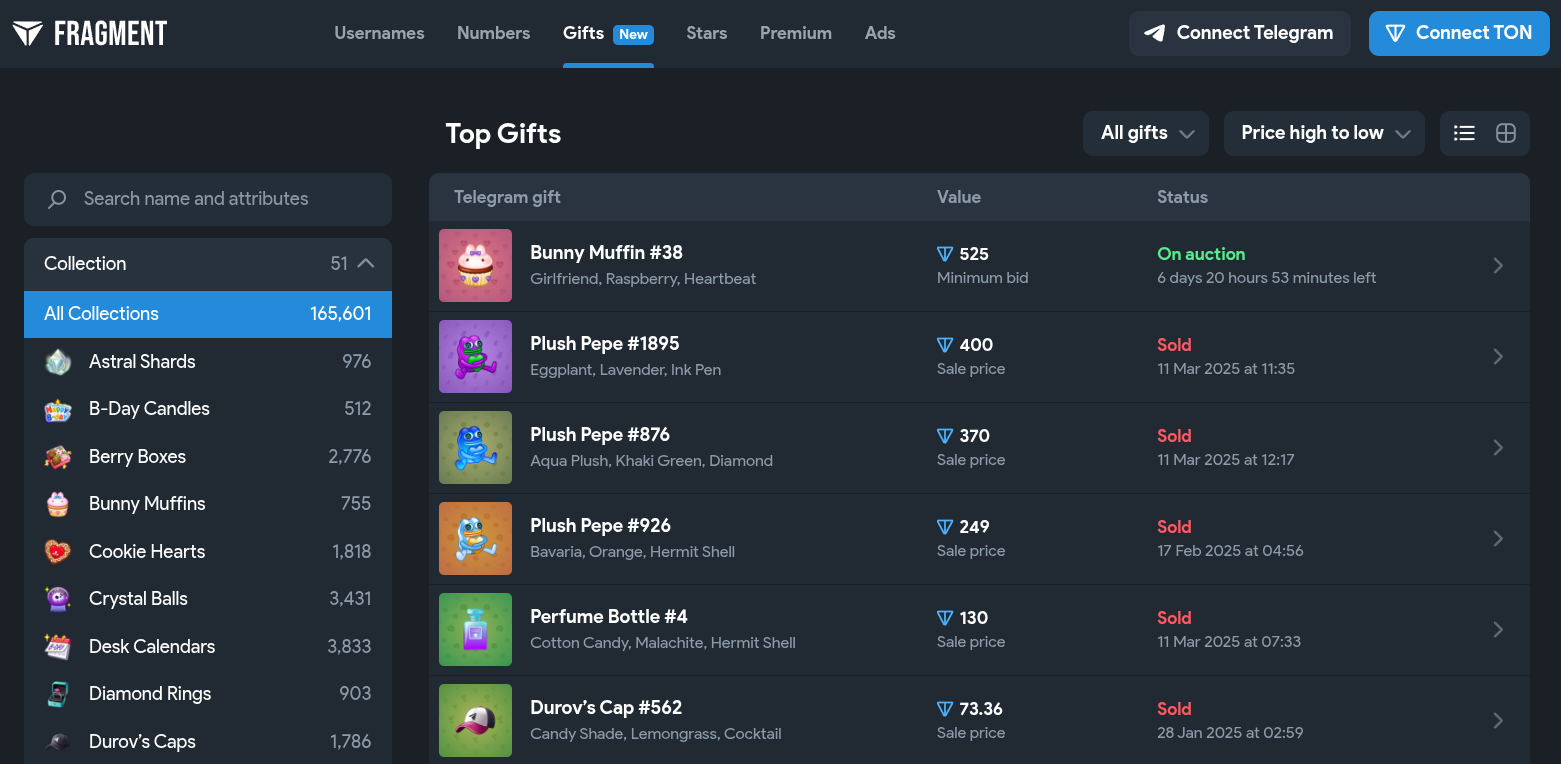Click the search magnifier icon
Screen dimensions: 1561x764
coord(57,199)
